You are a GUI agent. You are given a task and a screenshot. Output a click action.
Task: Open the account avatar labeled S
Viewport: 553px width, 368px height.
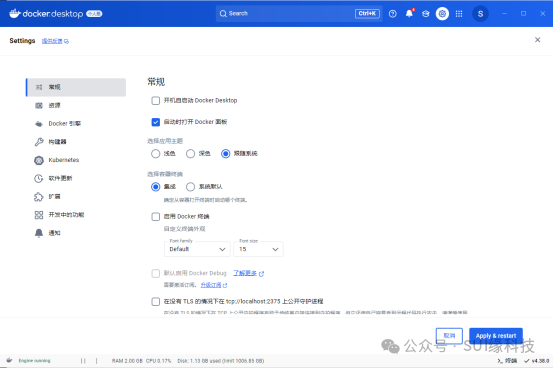480,14
